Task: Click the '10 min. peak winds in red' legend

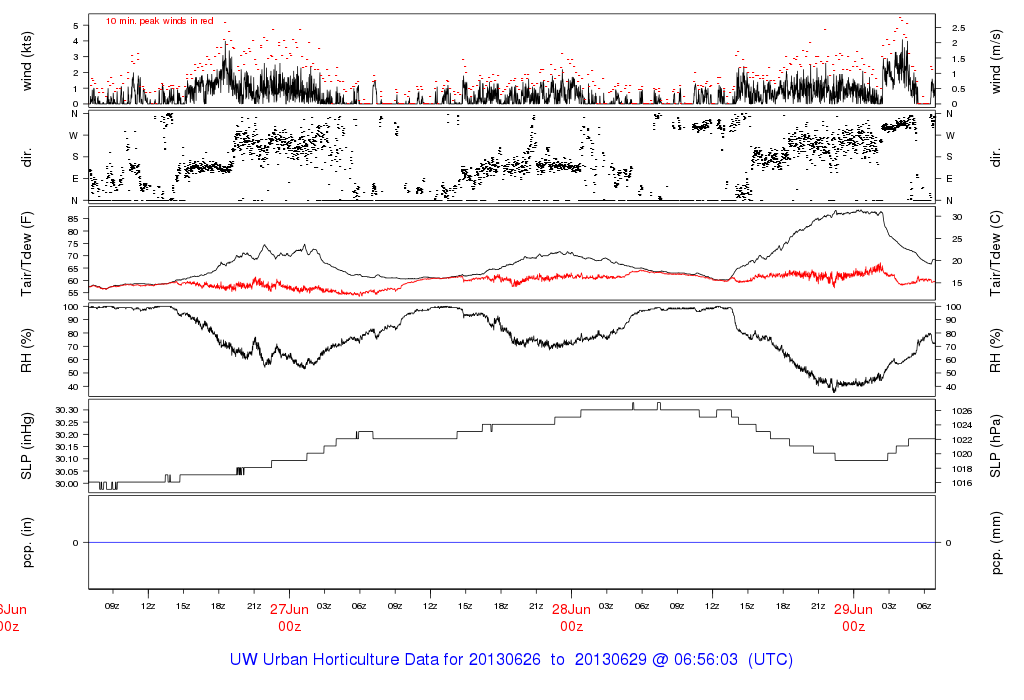Action: tap(159, 20)
